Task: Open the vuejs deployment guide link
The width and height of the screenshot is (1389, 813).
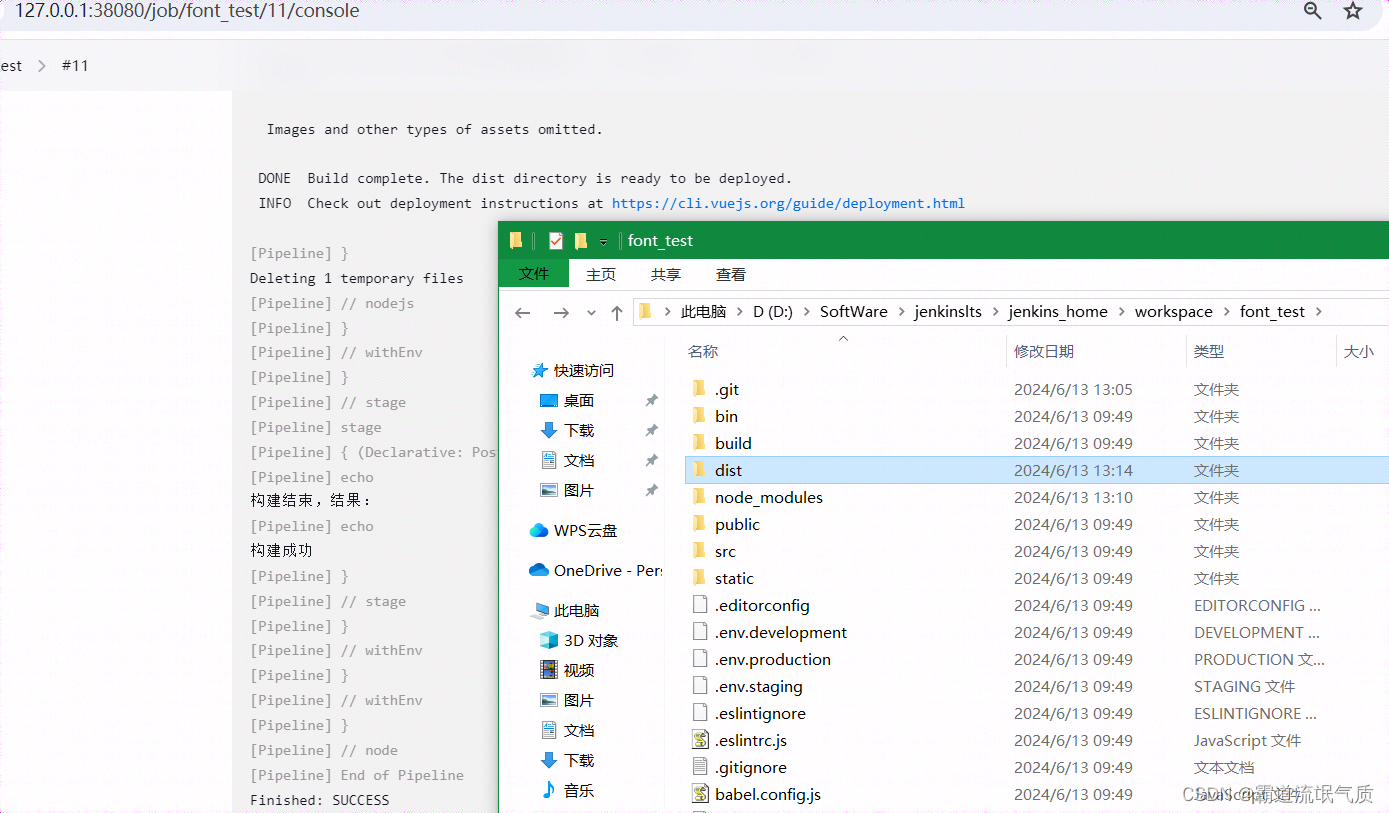Action: [x=786, y=203]
